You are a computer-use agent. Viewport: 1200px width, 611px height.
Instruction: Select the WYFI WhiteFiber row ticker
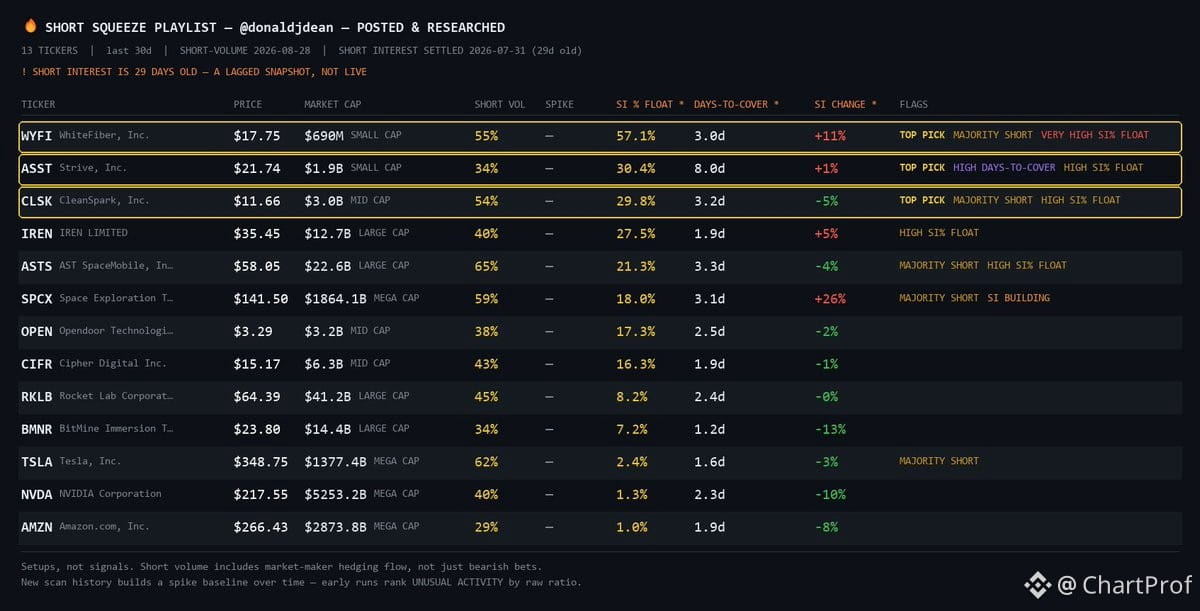tap(37, 135)
